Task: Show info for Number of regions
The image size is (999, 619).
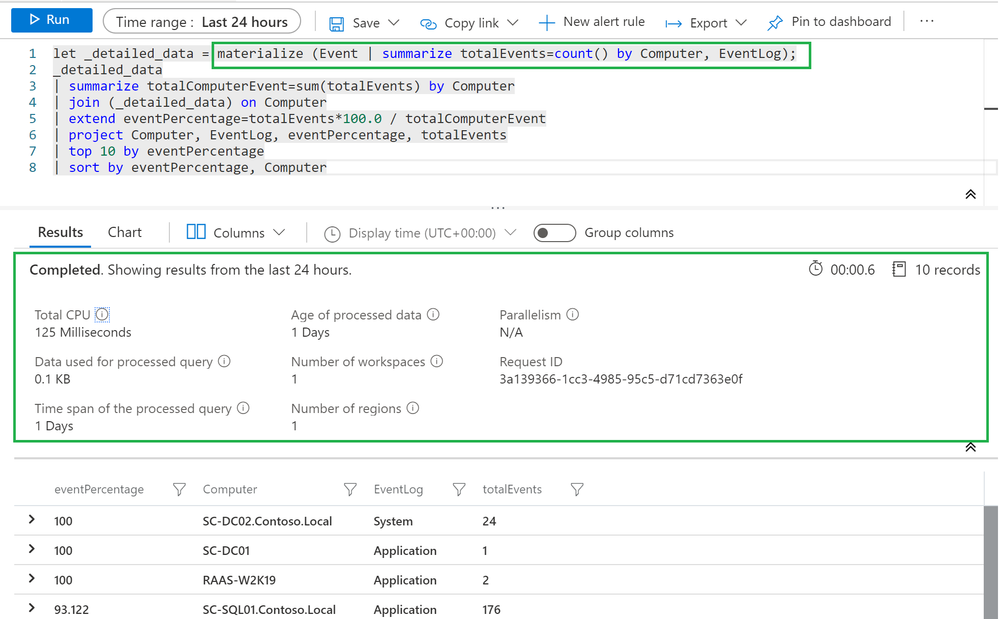Action: tap(413, 408)
